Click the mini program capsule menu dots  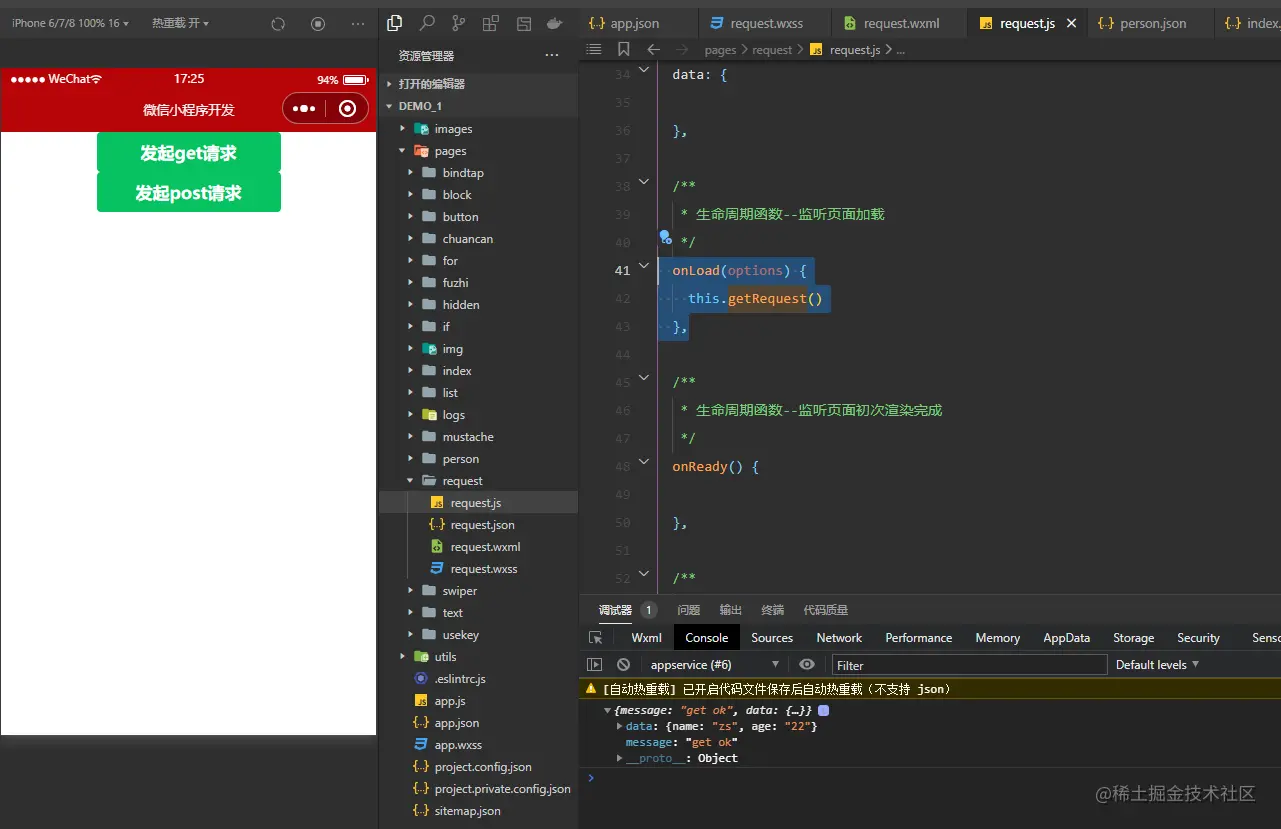point(304,108)
